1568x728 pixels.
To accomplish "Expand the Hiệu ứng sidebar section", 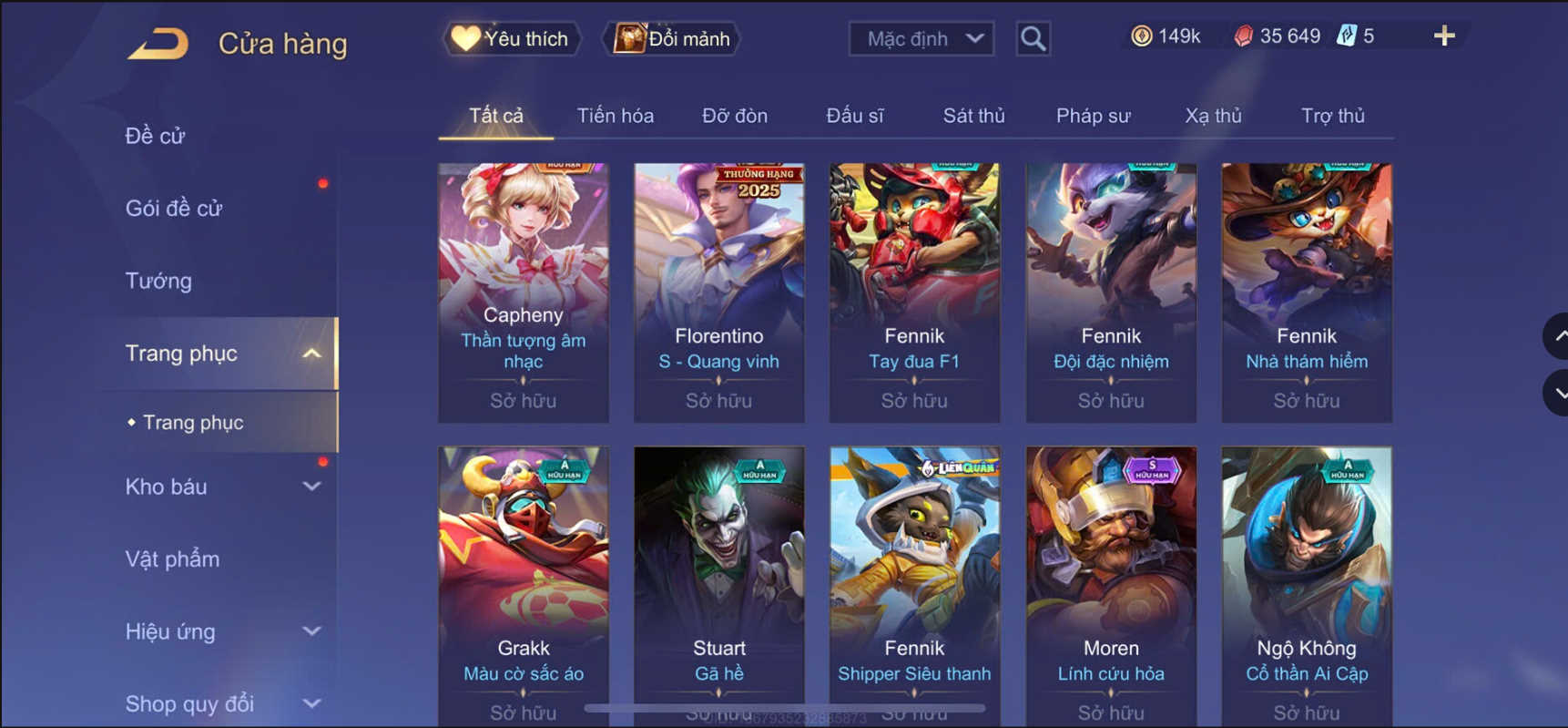I will (x=311, y=631).
